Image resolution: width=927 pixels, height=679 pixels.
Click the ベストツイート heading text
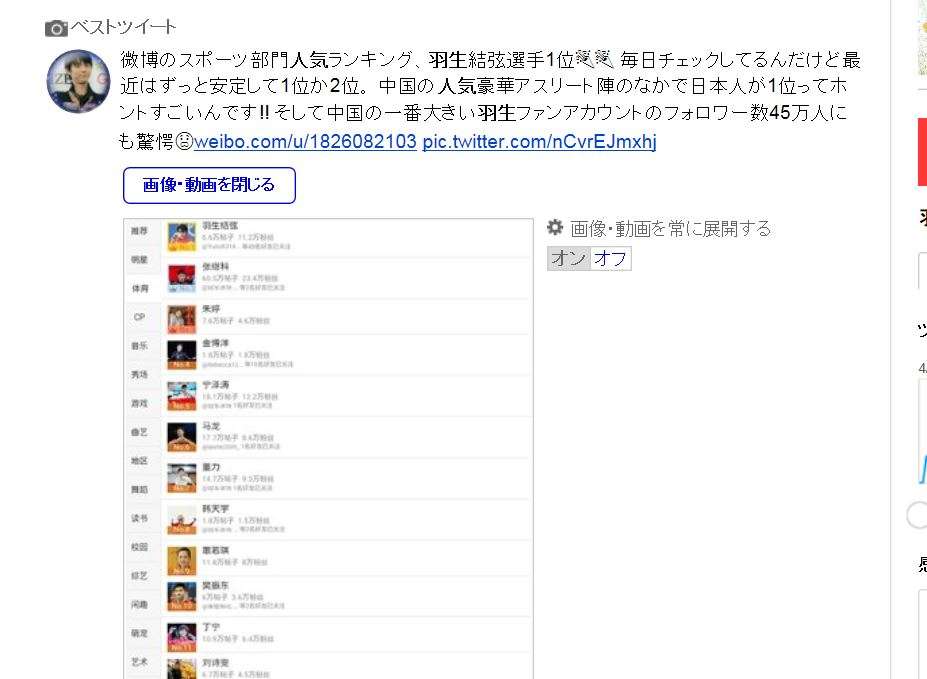[123, 27]
